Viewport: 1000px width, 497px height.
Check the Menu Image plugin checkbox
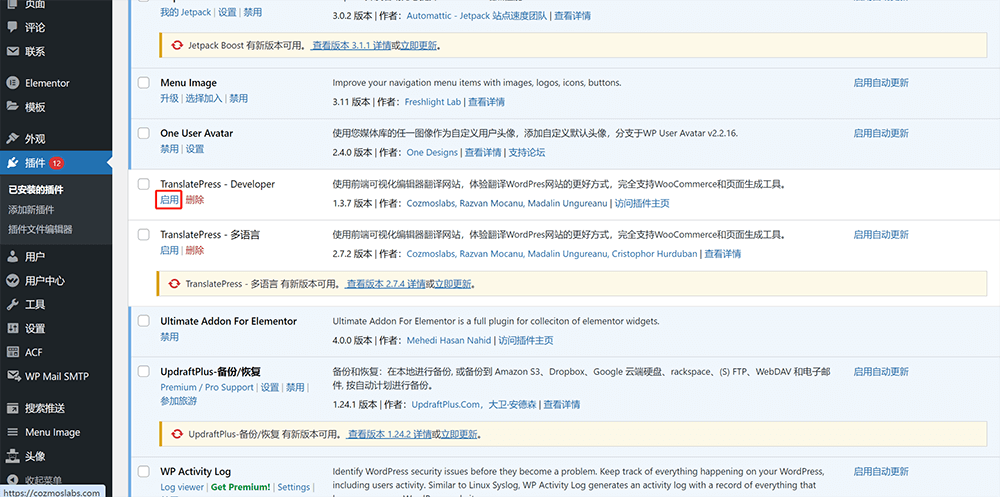click(x=144, y=83)
